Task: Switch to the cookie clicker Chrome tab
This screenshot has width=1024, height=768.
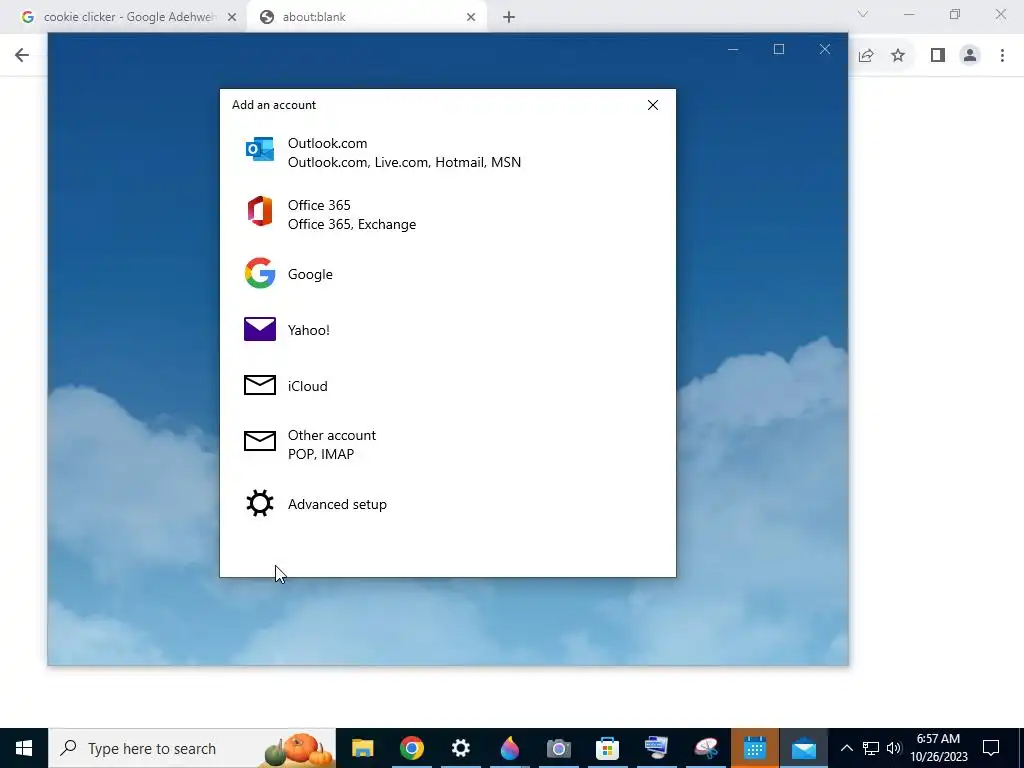Action: point(128,17)
